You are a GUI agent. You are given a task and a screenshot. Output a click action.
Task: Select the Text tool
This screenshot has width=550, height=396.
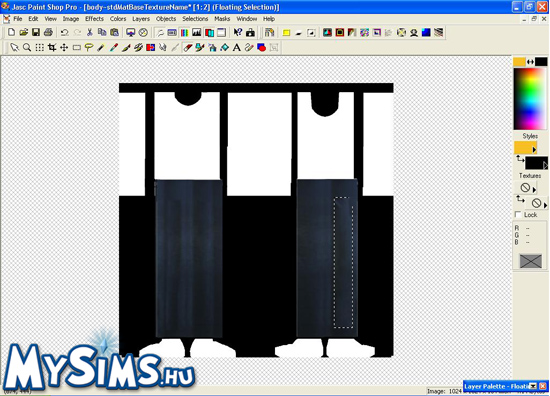click(x=237, y=47)
